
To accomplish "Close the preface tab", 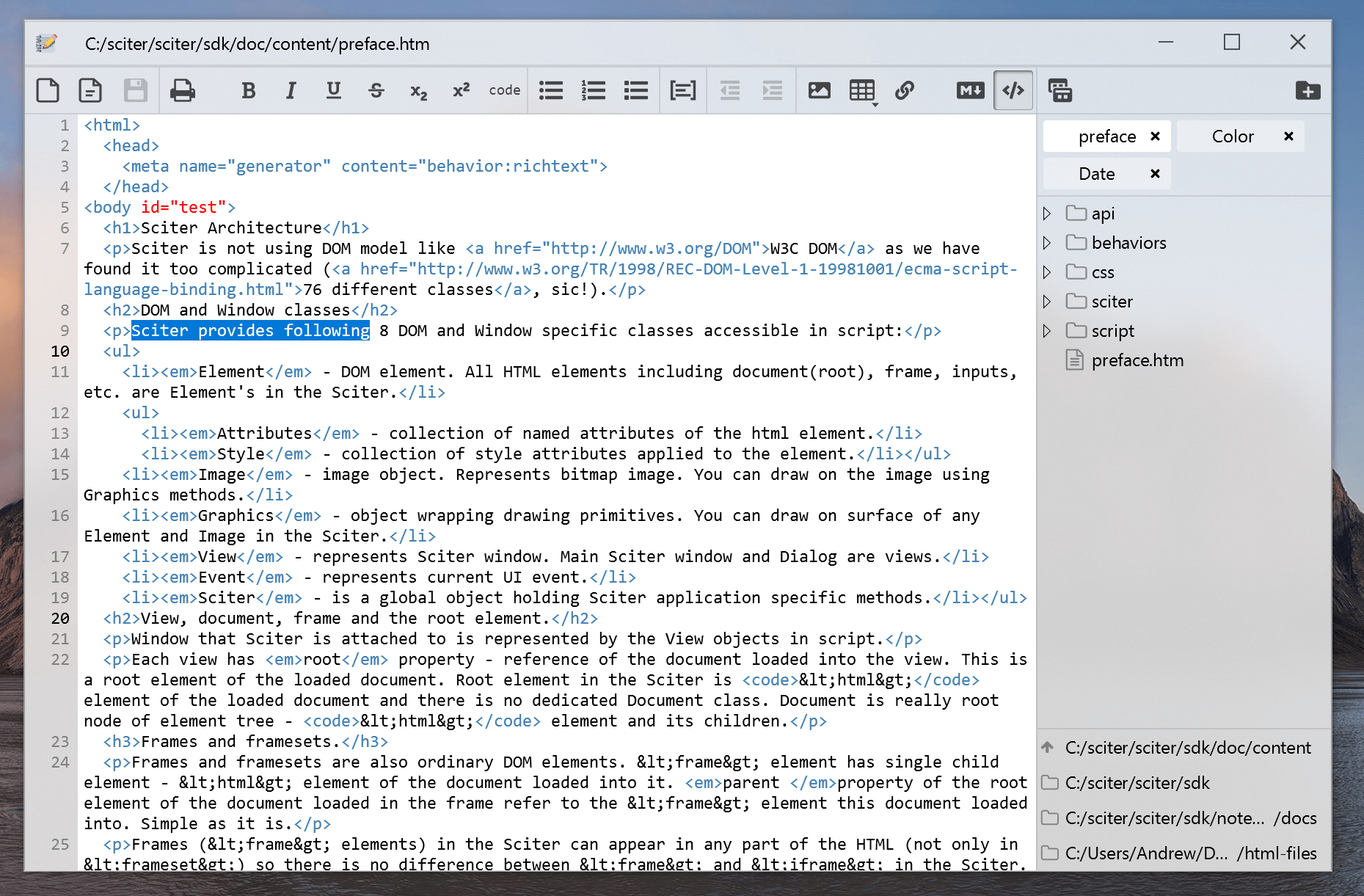I will (x=1155, y=136).
